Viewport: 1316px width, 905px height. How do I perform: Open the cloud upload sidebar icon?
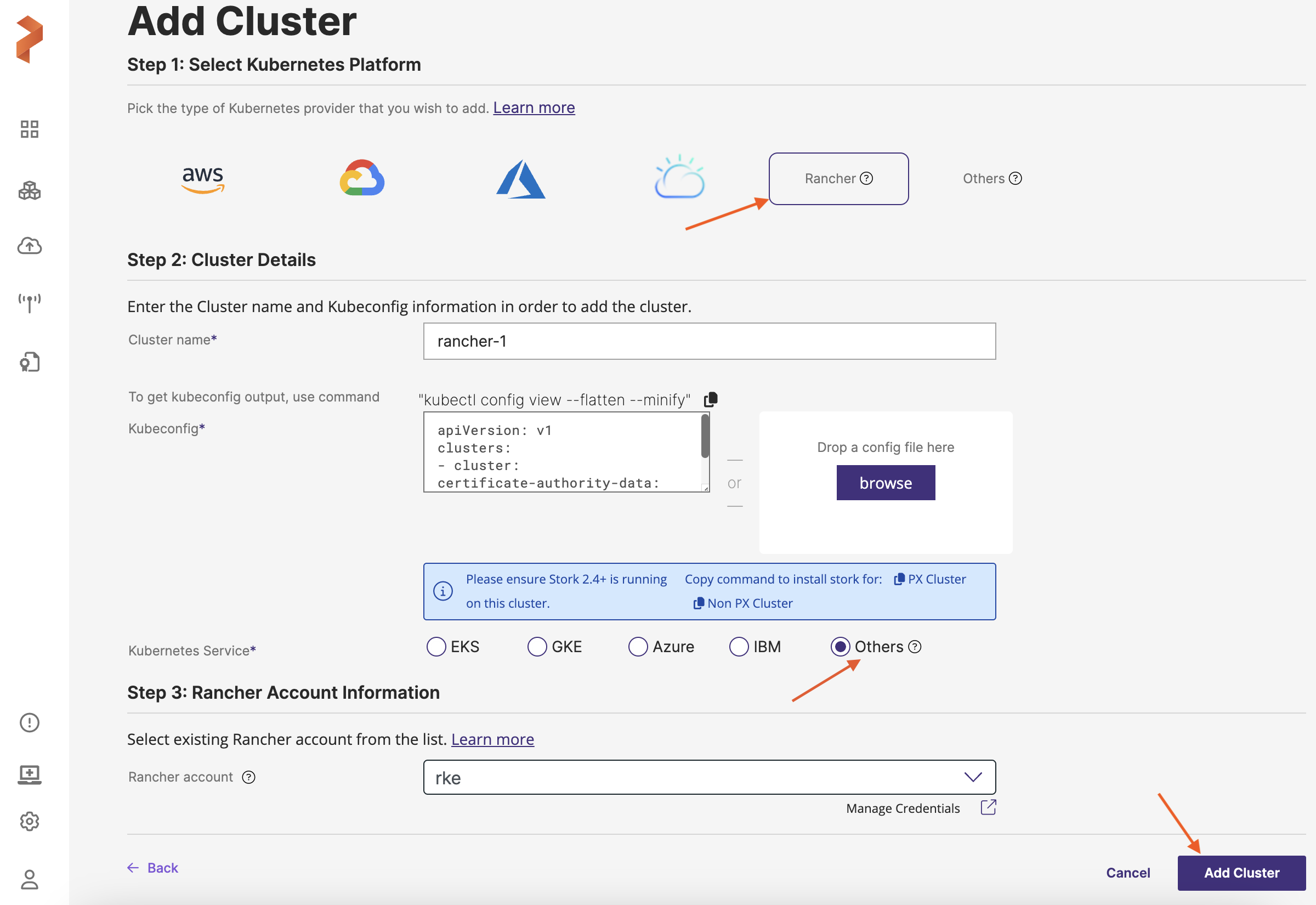tap(30, 246)
